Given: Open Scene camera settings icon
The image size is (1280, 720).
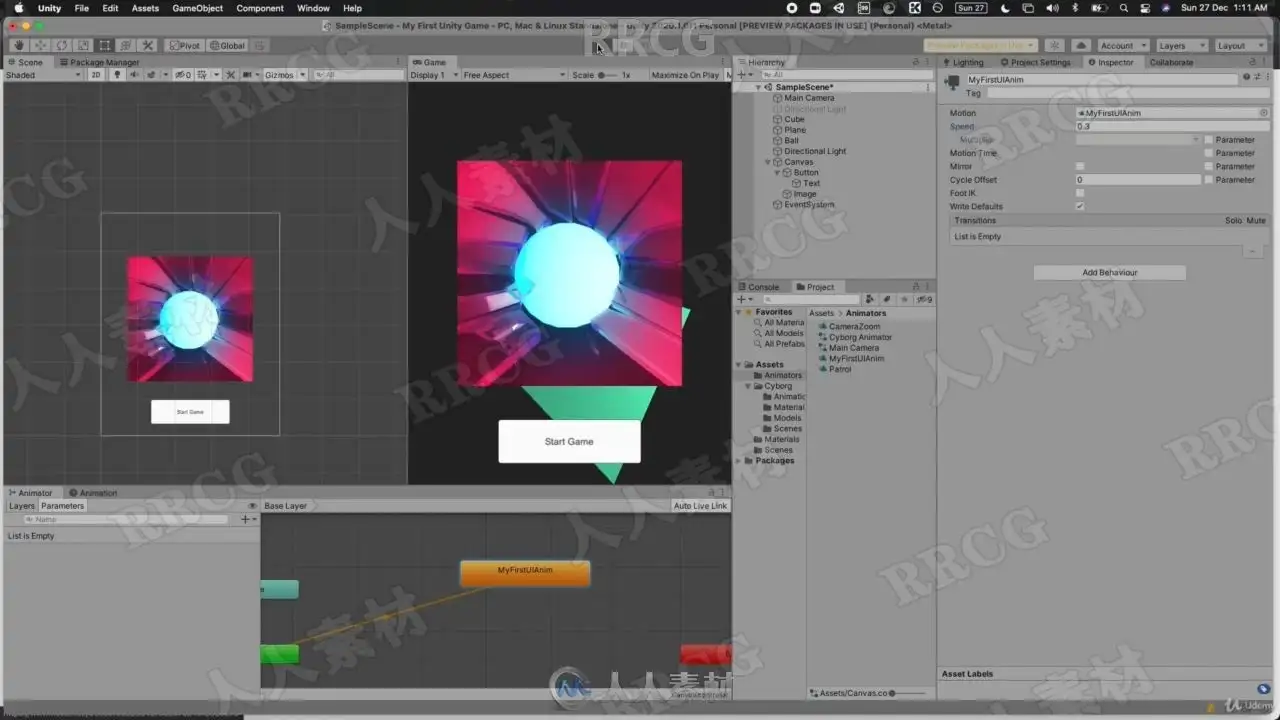Looking at the screenshot, I should [x=249, y=75].
